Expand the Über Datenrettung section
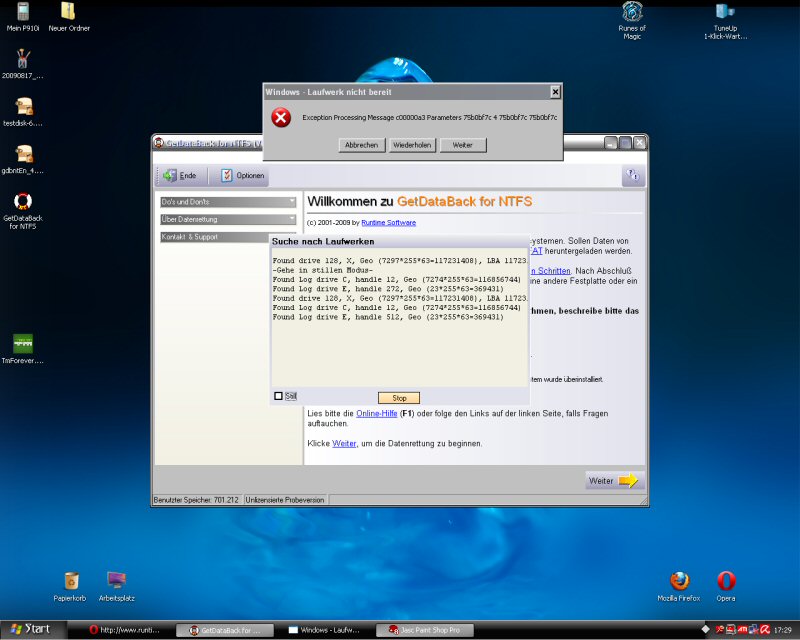This screenshot has width=800, height=640. click(x=228, y=219)
